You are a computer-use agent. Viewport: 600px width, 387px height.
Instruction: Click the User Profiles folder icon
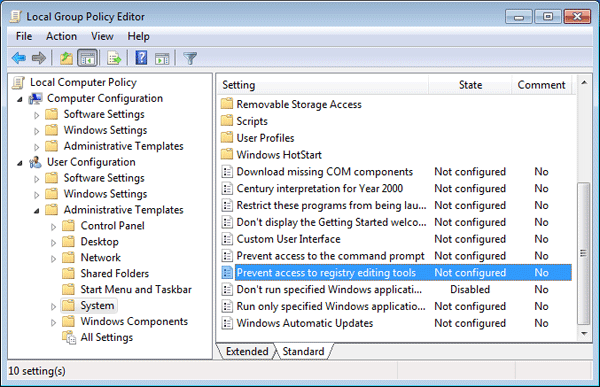tap(227, 137)
